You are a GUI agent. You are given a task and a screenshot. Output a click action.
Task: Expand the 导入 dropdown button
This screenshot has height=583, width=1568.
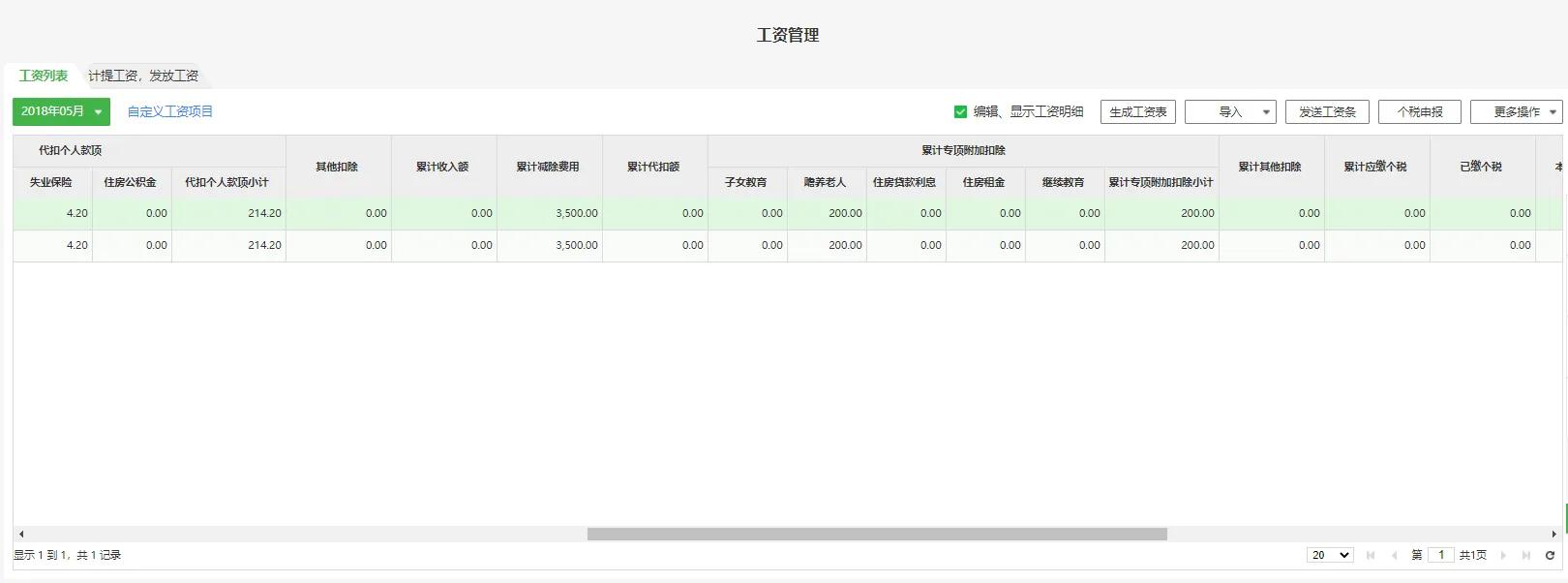[1230, 111]
